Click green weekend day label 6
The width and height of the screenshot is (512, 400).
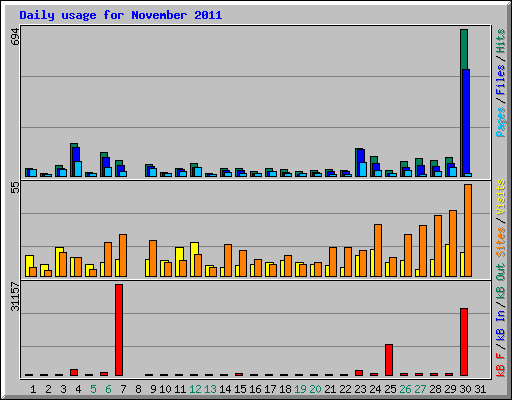click(x=108, y=389)
